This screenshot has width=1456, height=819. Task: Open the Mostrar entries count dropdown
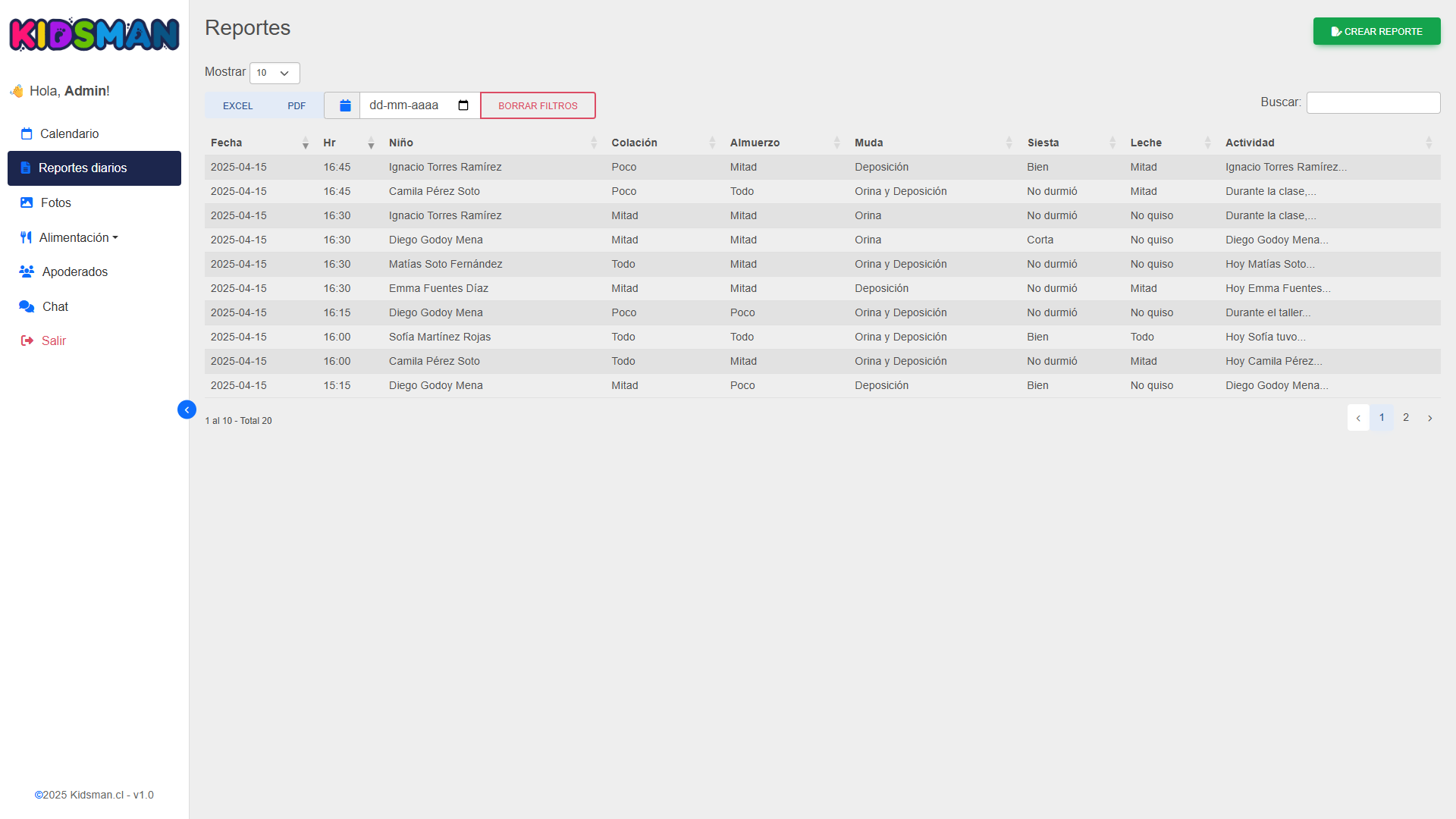click(x=275, y=73)
